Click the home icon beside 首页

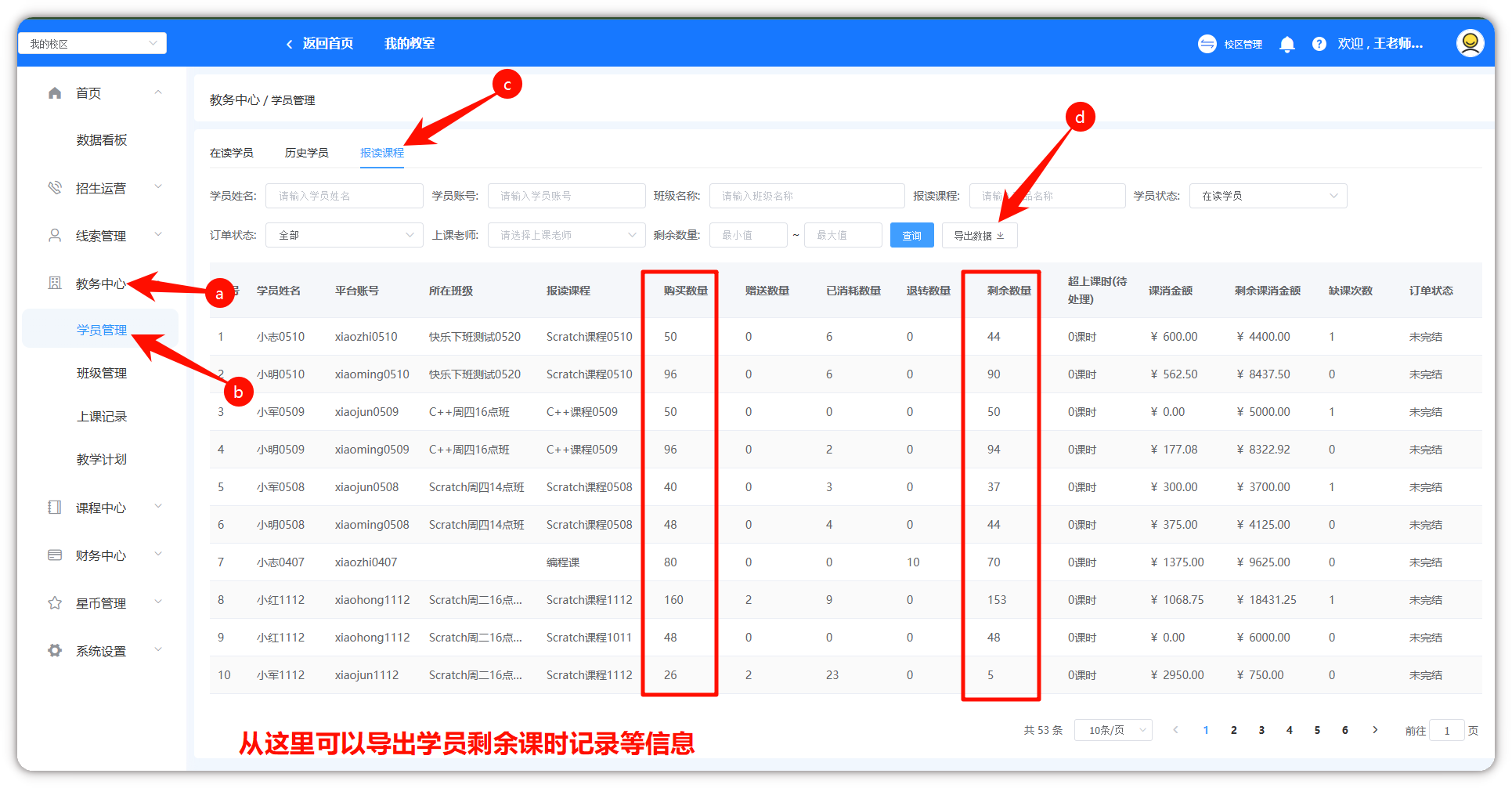55,93
